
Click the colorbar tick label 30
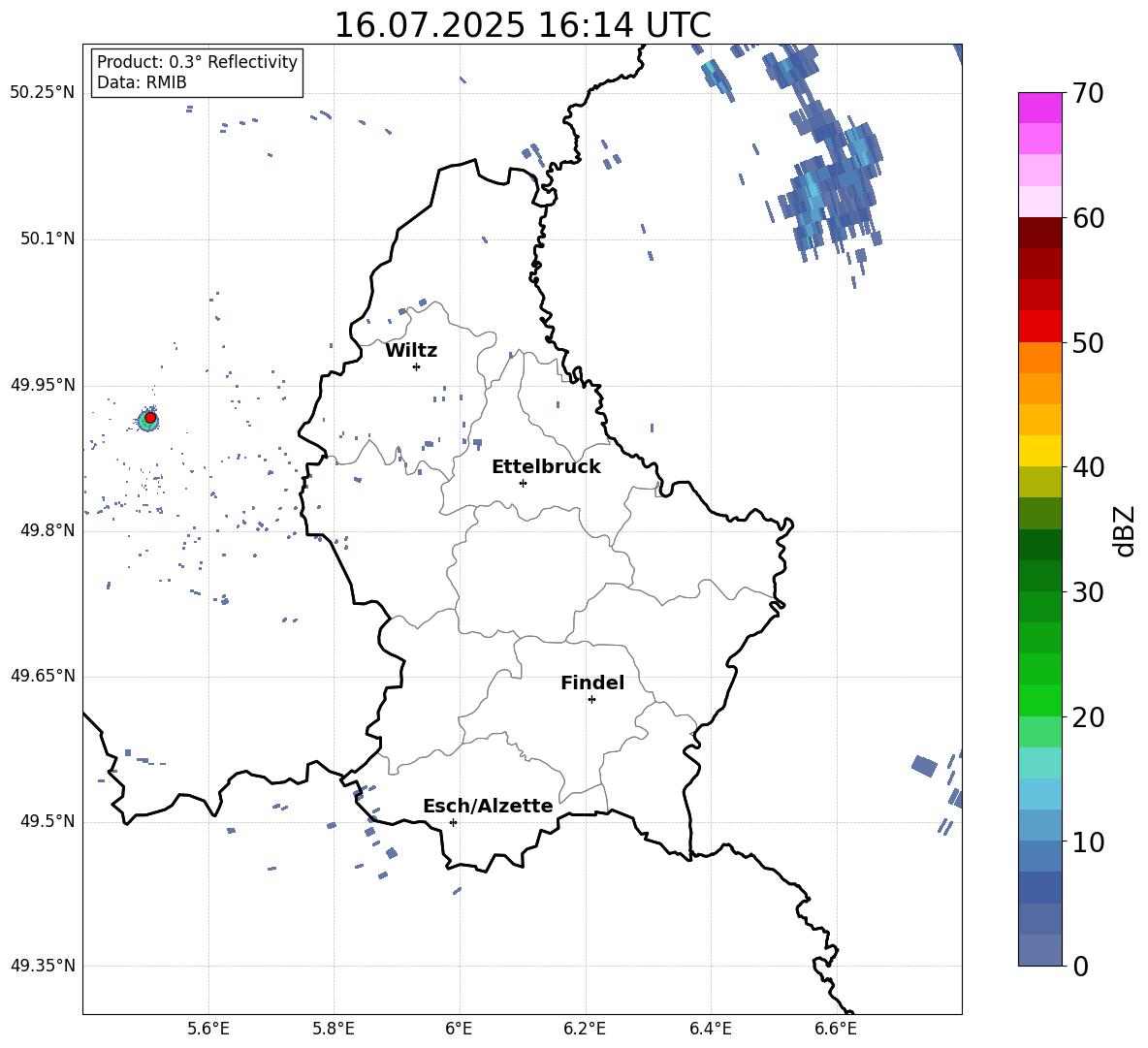[x=1088, y=591]
